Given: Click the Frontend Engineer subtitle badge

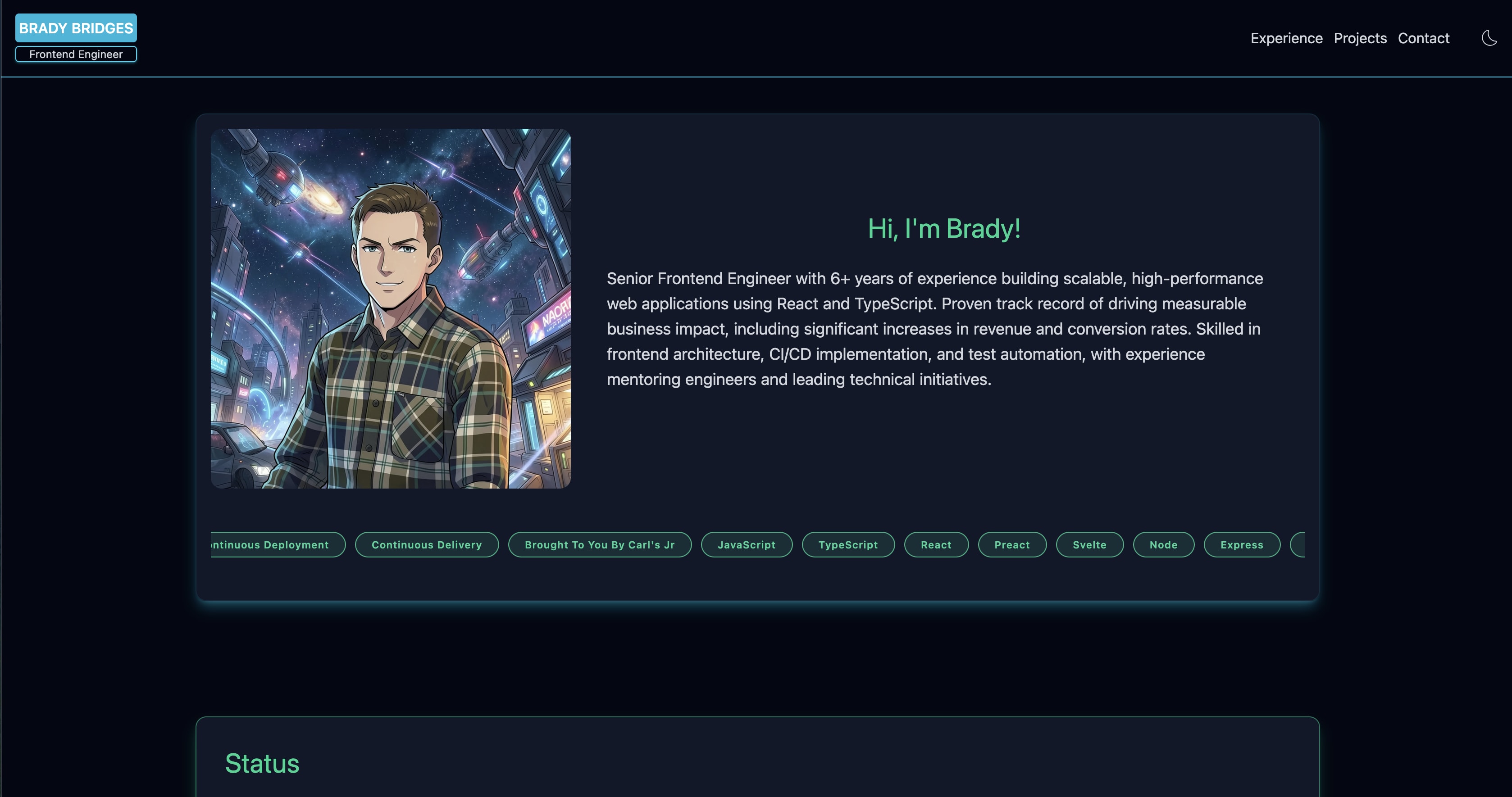Looking at the screenshot, I should pos(76,54).
